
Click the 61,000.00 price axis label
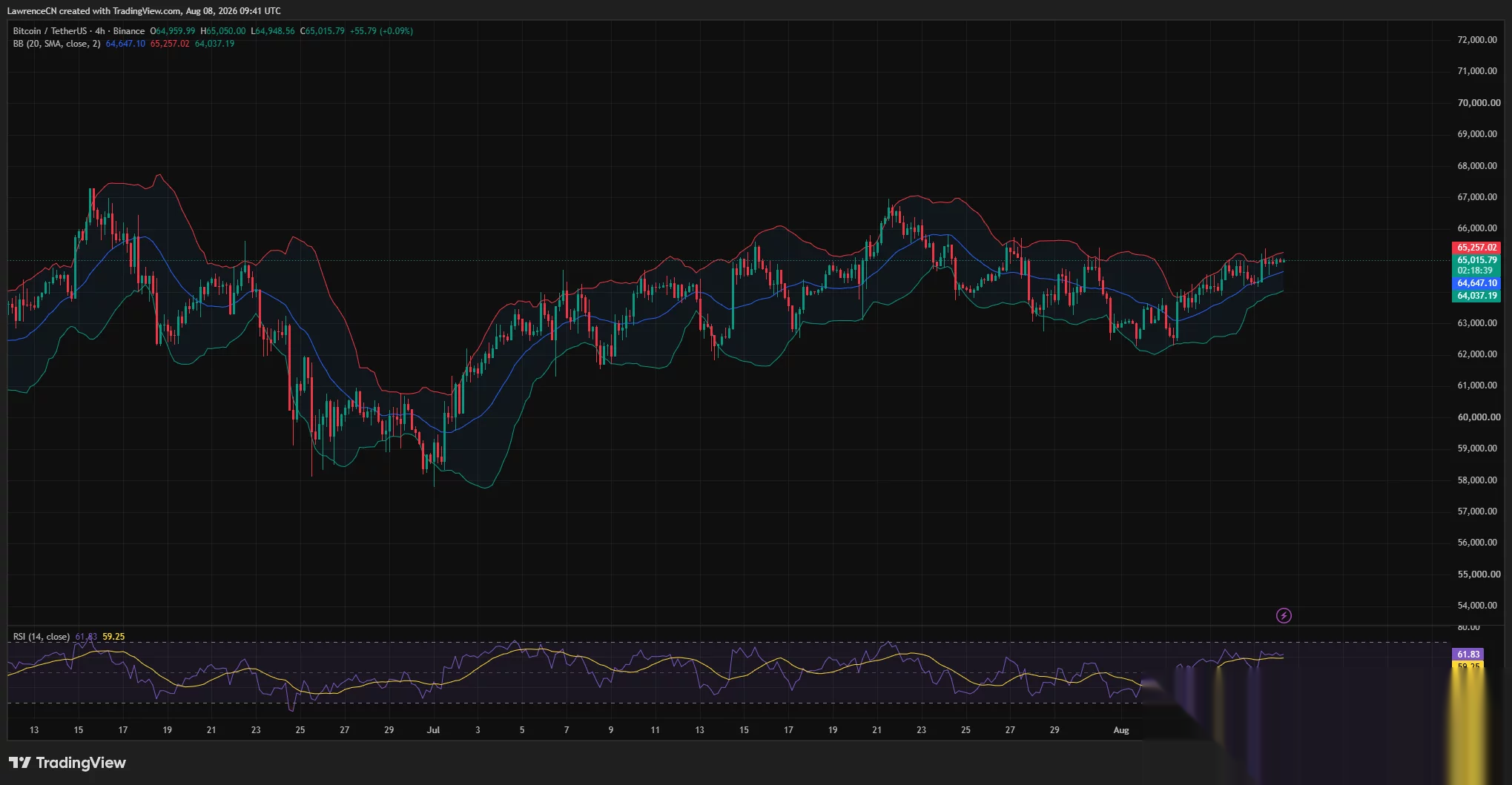pyautogui.click(x=1477, y=385)
